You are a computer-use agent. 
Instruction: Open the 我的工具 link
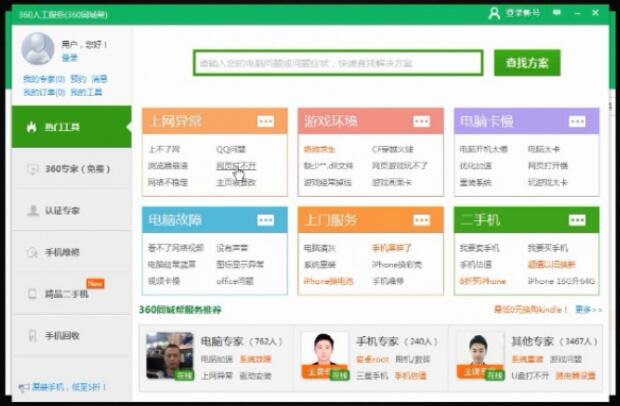[86, 92]
